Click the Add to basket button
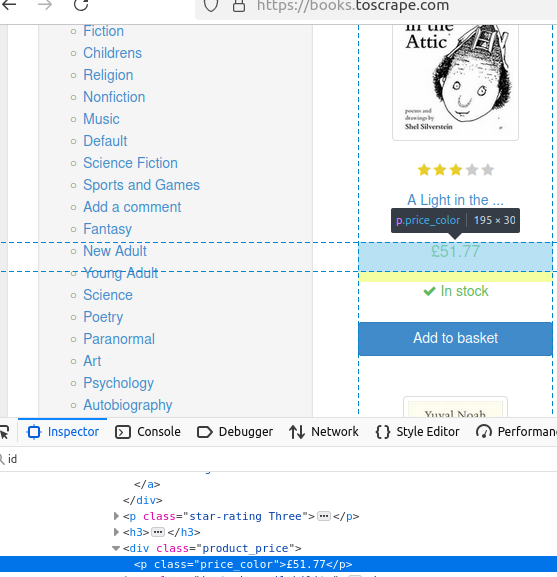 455,339
